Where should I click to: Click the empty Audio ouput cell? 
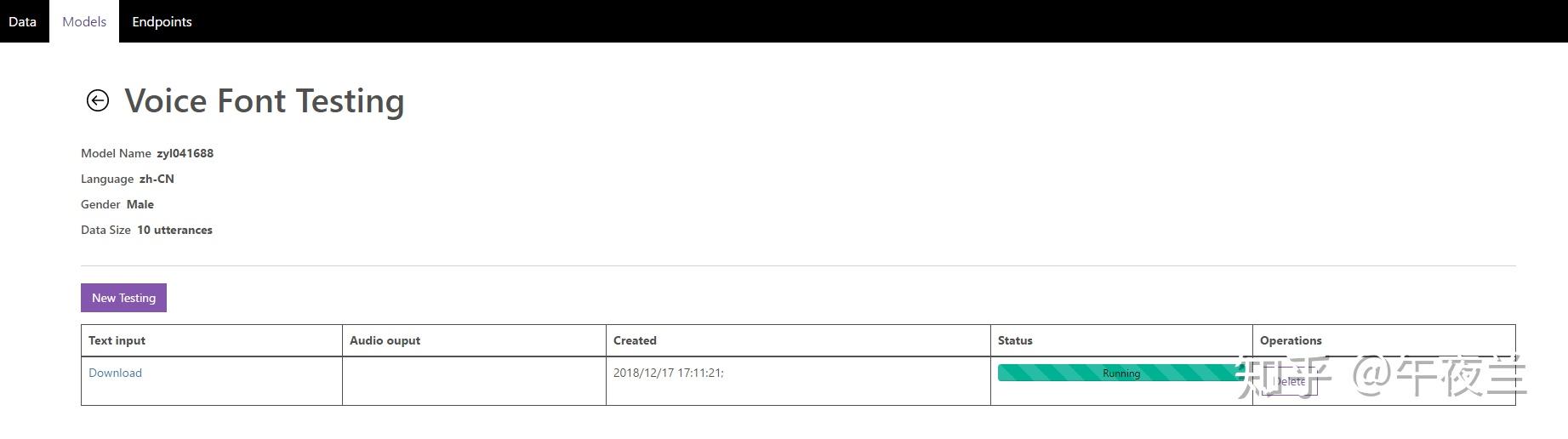pos(474,380)
